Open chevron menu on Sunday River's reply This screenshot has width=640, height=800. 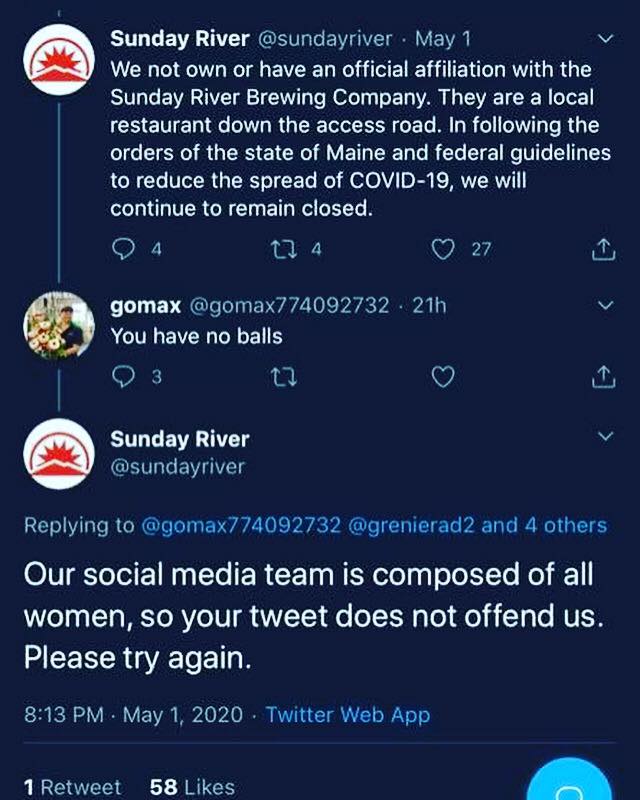(x=605, y=436)
